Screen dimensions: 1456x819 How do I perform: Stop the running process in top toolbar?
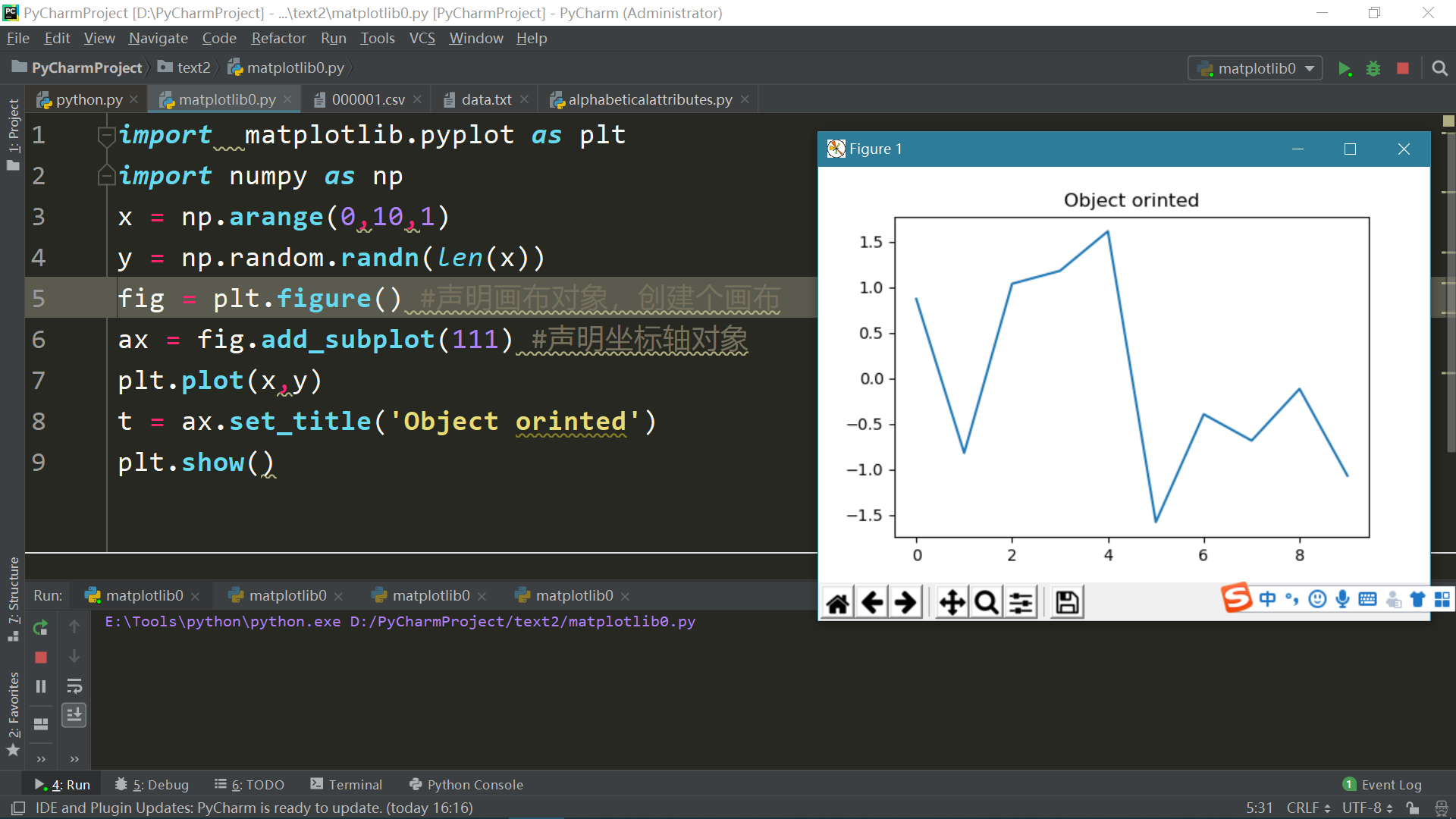1403,69
